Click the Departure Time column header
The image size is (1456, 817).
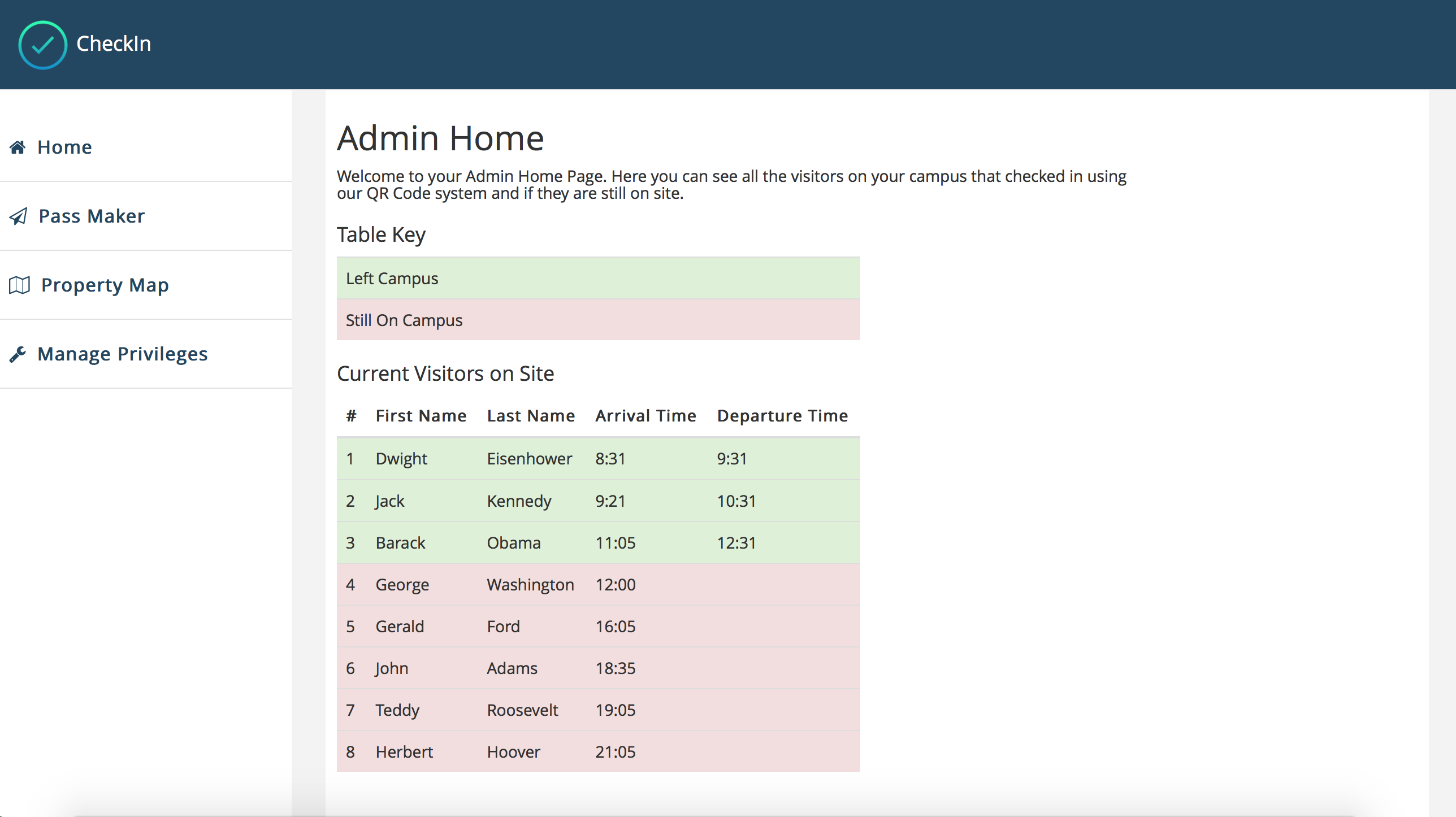tap(782, 416)
